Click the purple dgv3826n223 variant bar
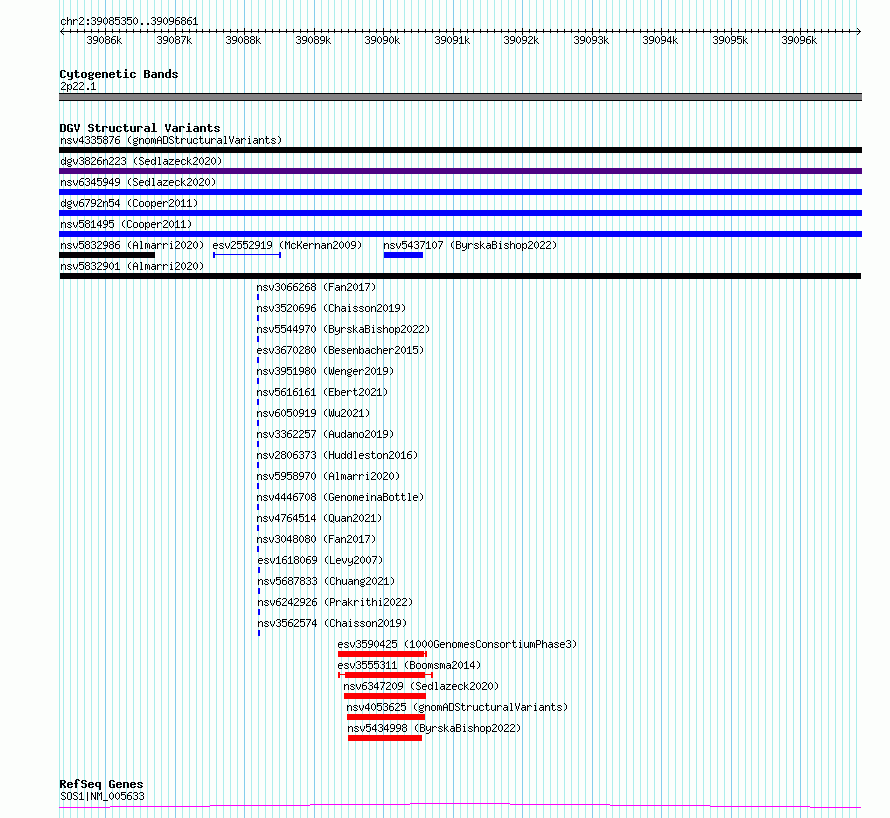Image resolution: width=890 pixels, height=818 pixels. 460,171
